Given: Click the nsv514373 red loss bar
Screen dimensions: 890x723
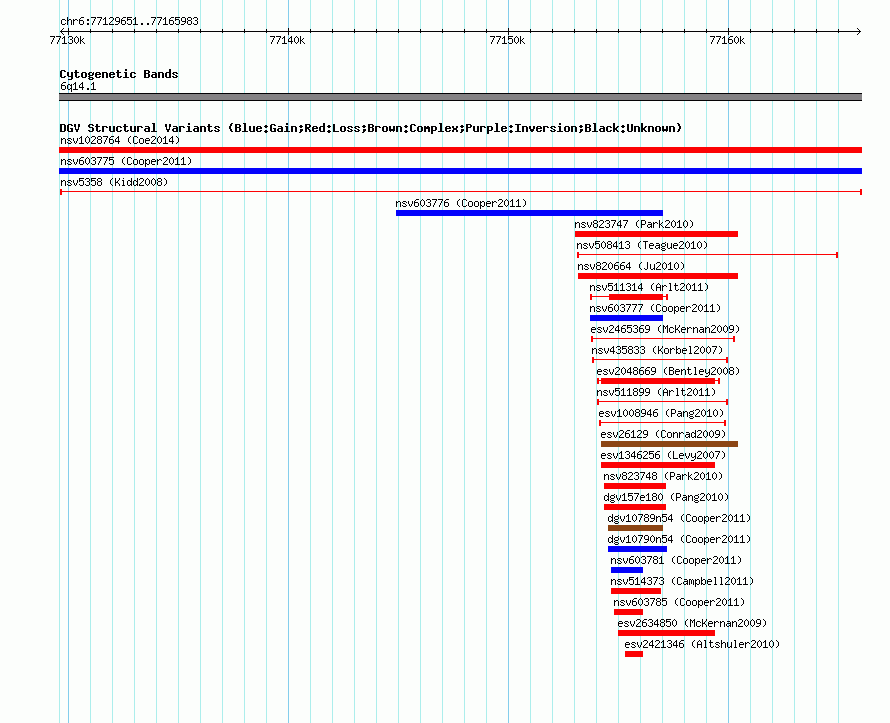Looking at the screenshot, I should [636, 591].
